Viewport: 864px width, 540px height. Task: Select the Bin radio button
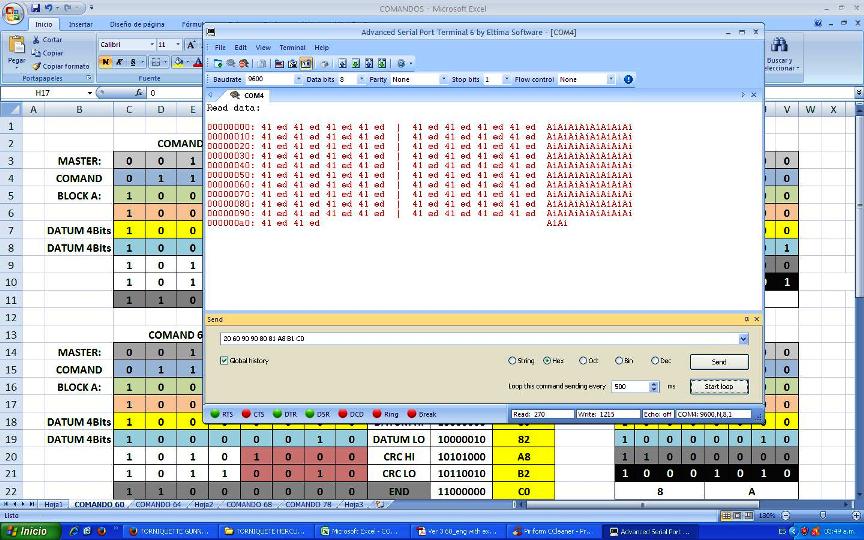pos(618,361)
